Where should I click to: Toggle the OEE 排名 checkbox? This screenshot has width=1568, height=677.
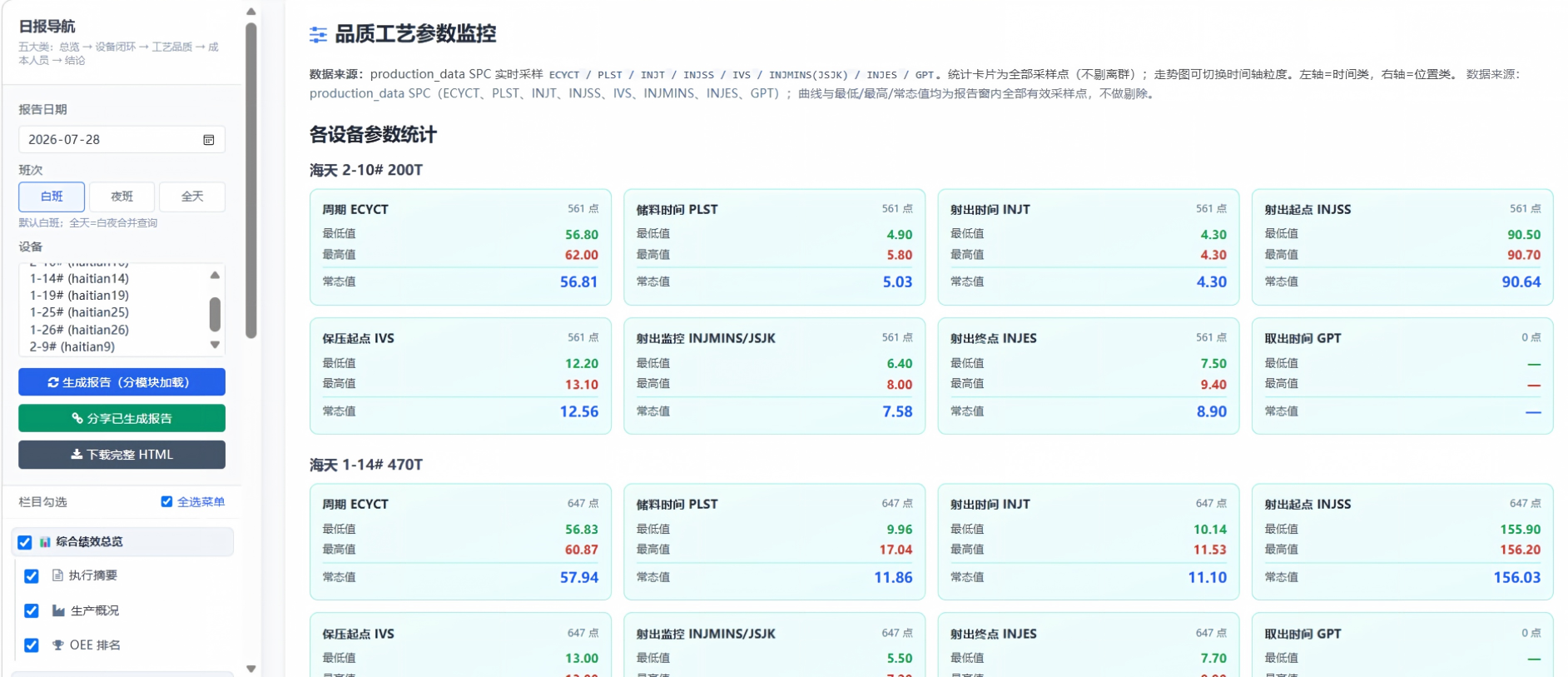coord(32,645)
